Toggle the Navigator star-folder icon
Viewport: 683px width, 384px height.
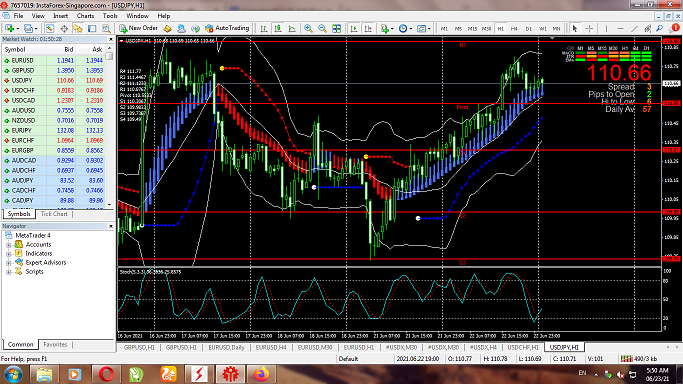pyautogui.click(x=78, y=28)
